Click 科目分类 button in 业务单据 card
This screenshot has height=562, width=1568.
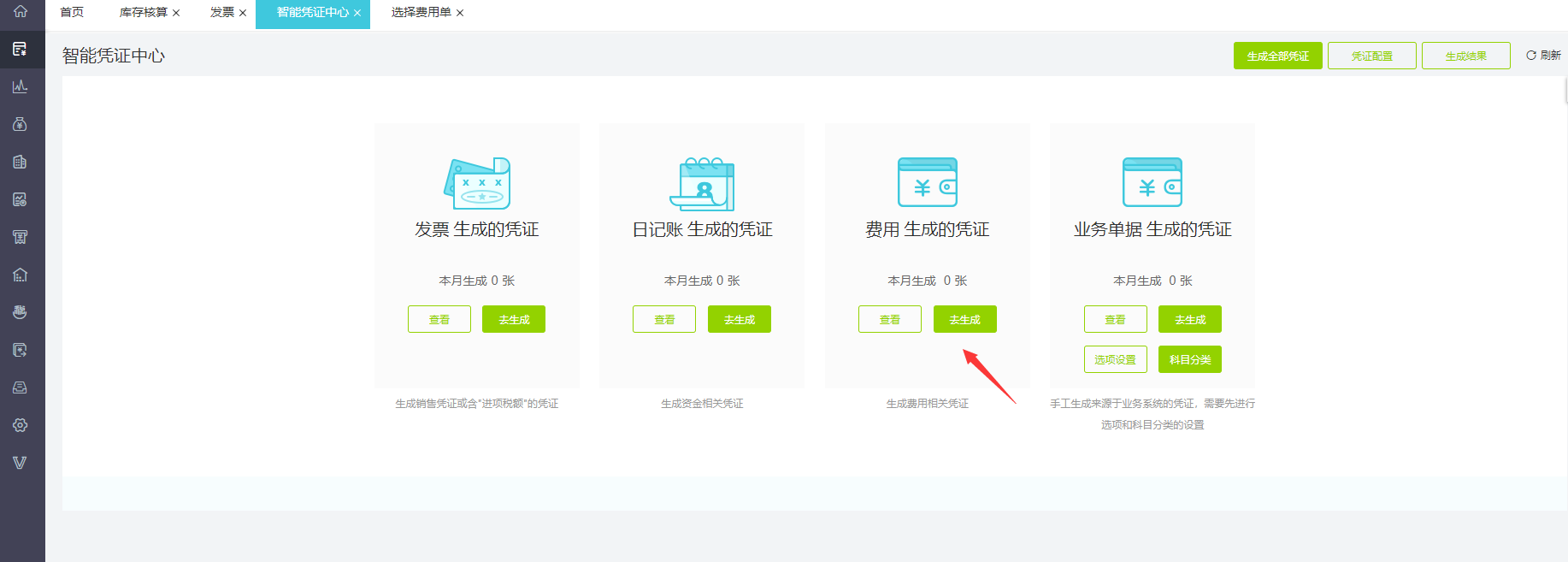click(x=1189, y=359)
